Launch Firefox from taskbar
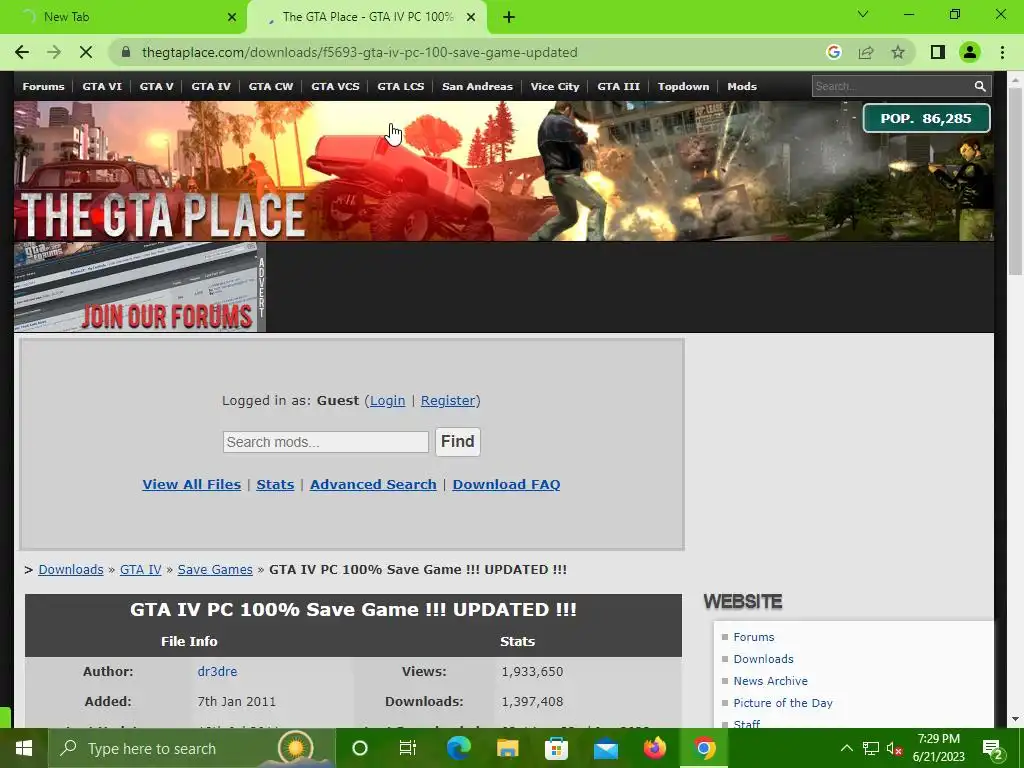The width and height of the screenshot is (1024, 768). click(654, 748)
